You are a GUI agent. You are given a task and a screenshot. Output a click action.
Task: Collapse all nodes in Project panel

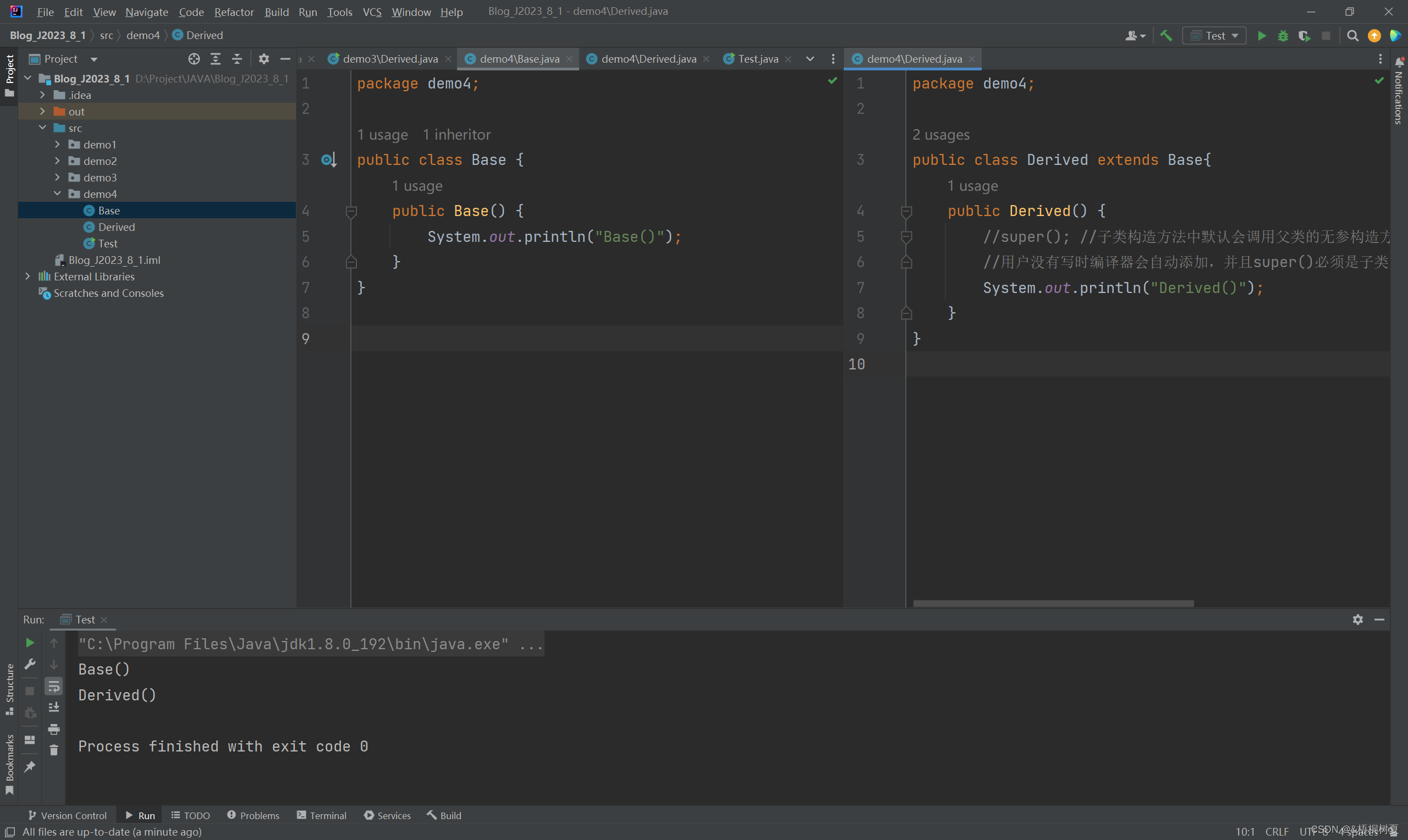tap(237, 59)
